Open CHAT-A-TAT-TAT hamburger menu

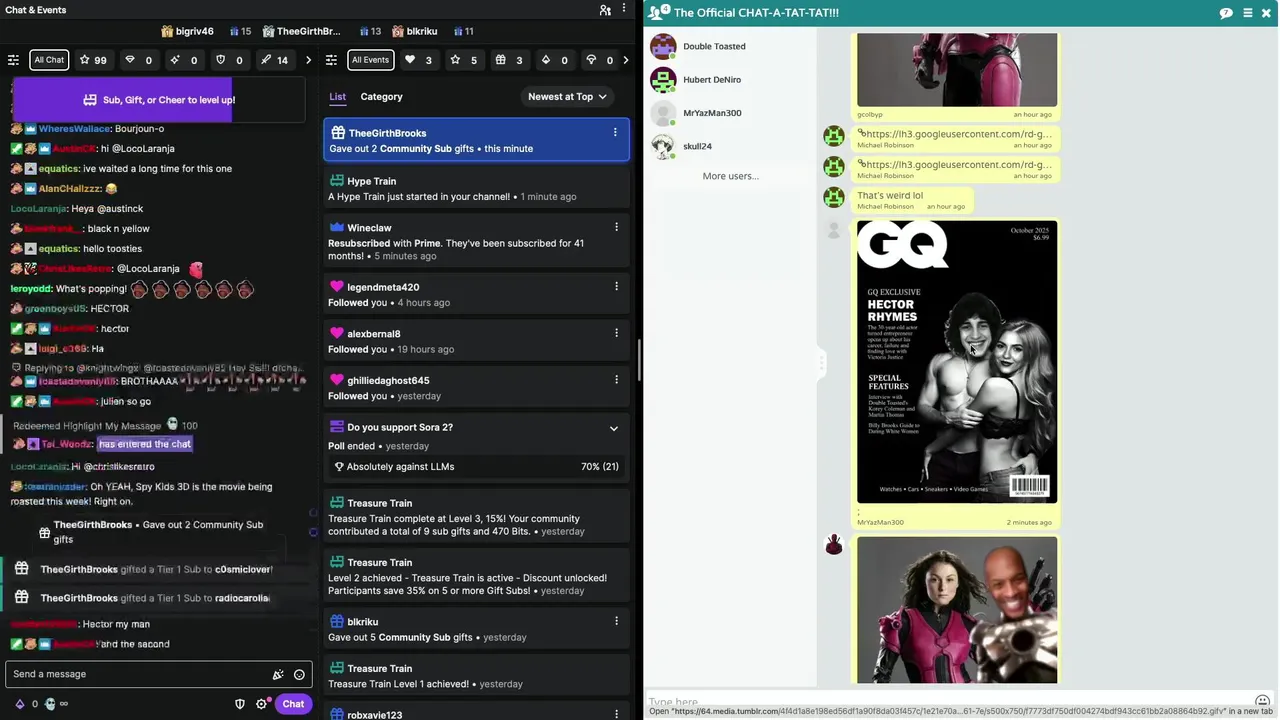[1248, 13]
